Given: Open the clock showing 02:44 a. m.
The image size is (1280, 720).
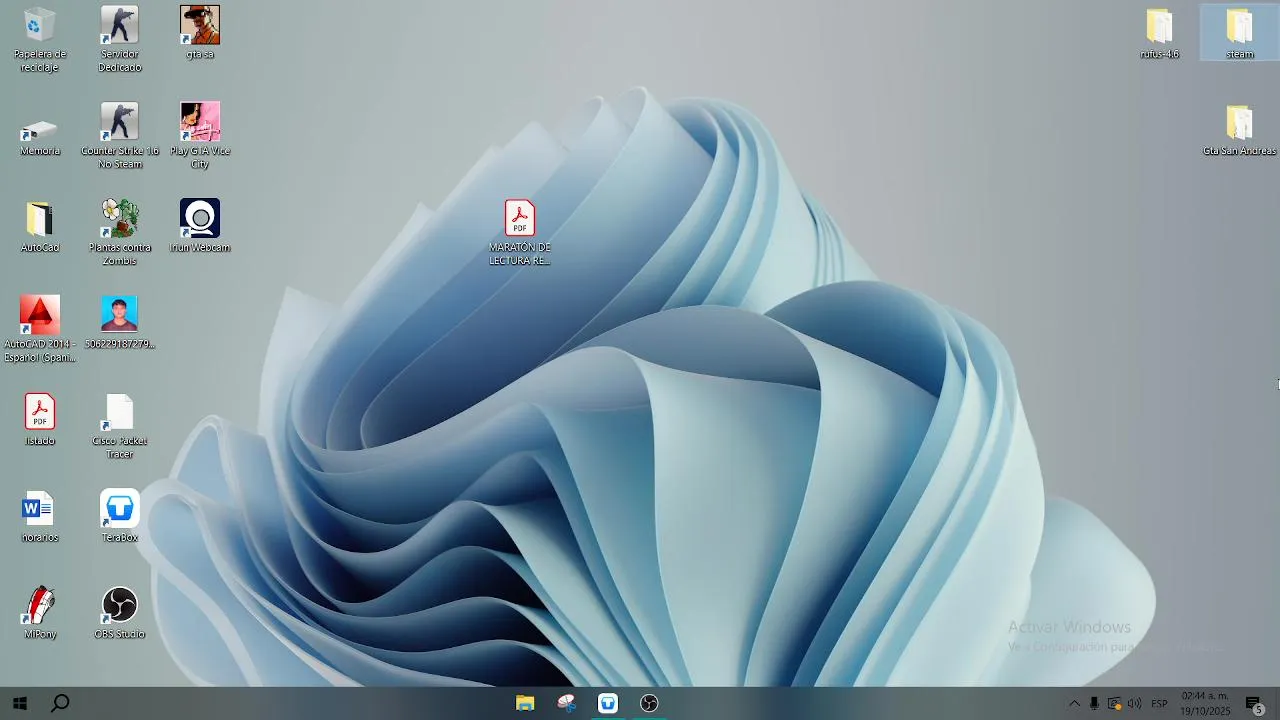Looking at the screenshot, I should (x=1205, y=703).
